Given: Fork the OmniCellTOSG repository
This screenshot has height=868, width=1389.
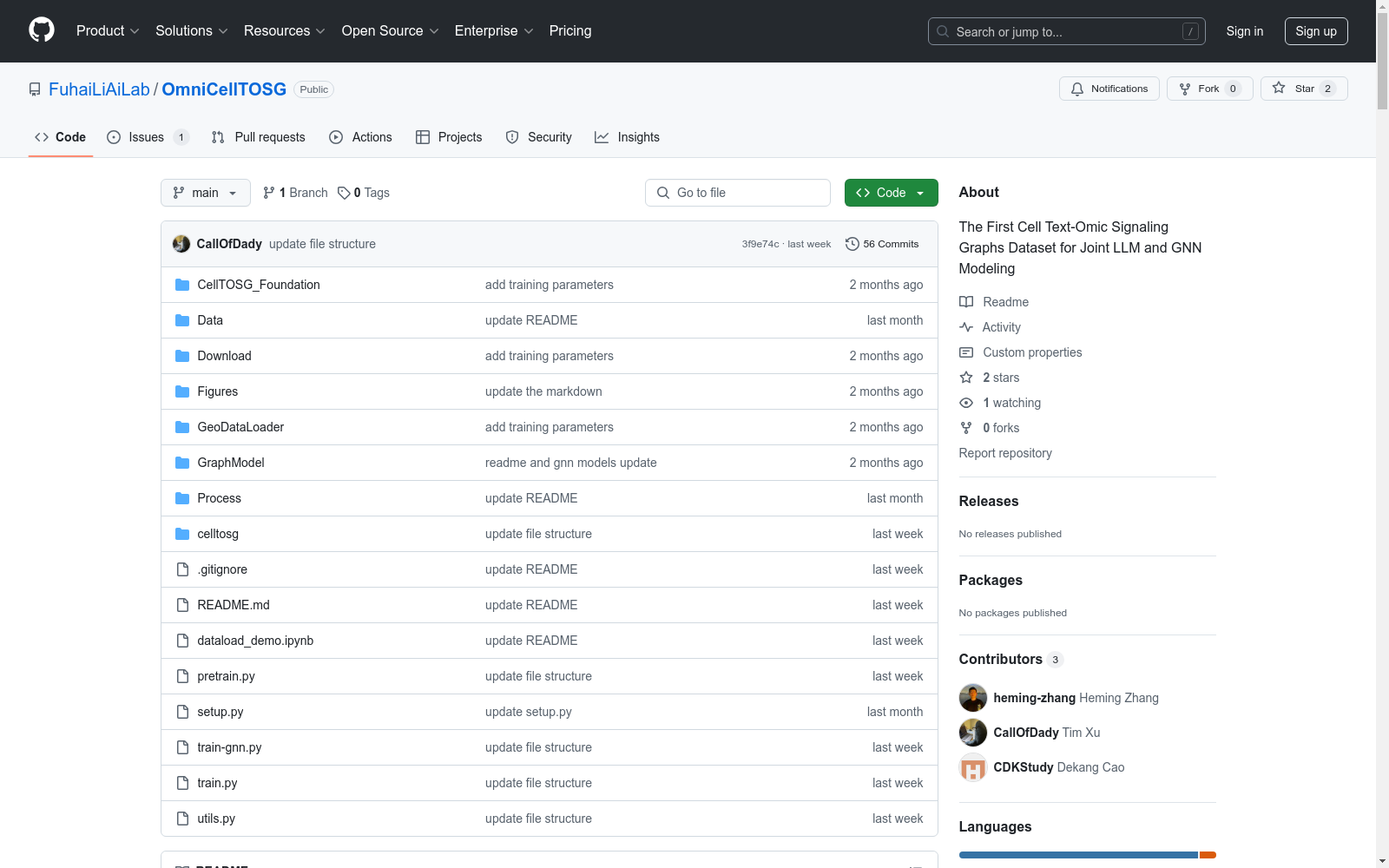Looking at the screenshot, I should tap(1210, 89).
